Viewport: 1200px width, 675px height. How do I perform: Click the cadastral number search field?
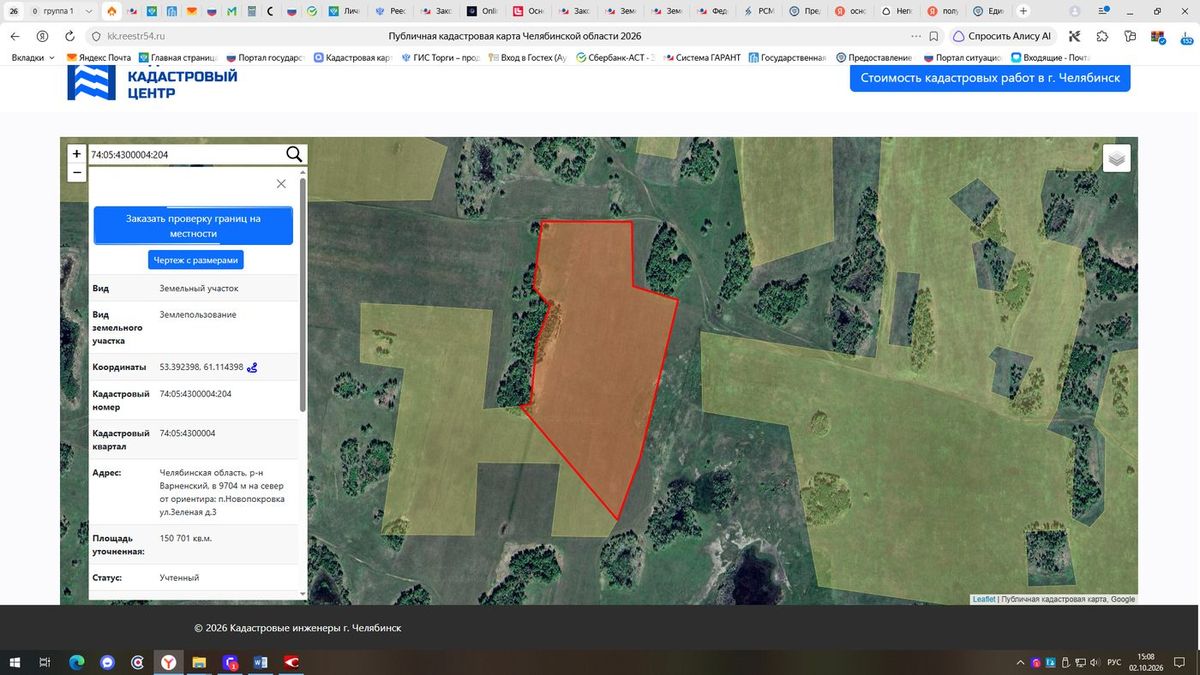(x=185, y=154)
